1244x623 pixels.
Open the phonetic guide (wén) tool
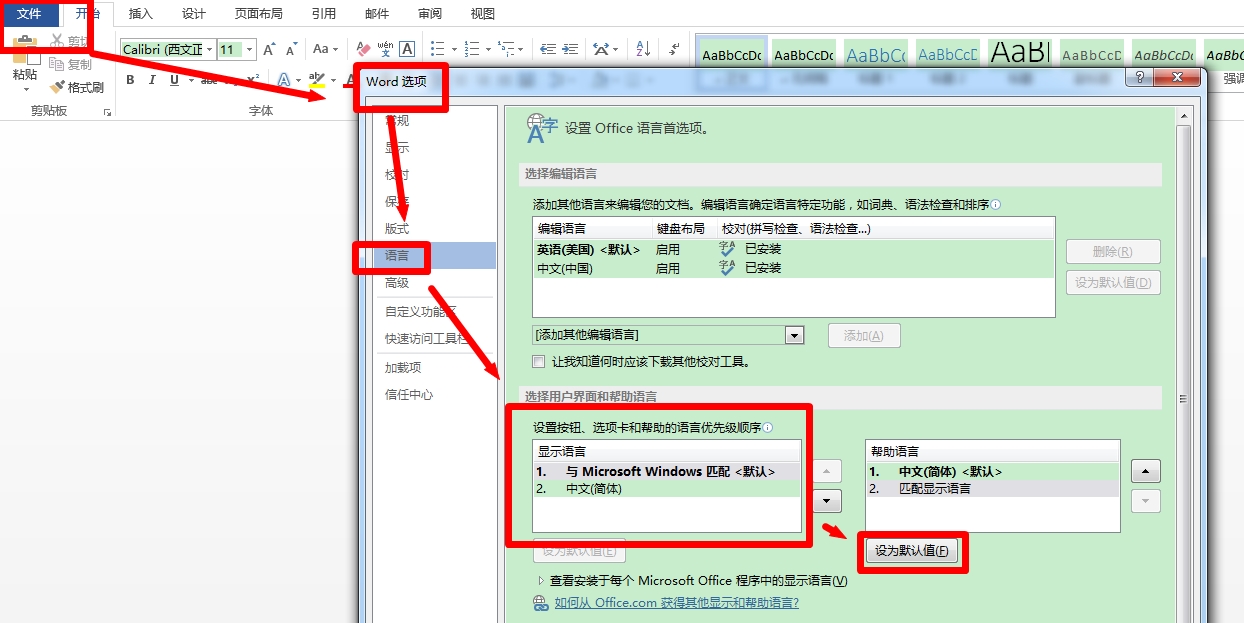(385, 49)
